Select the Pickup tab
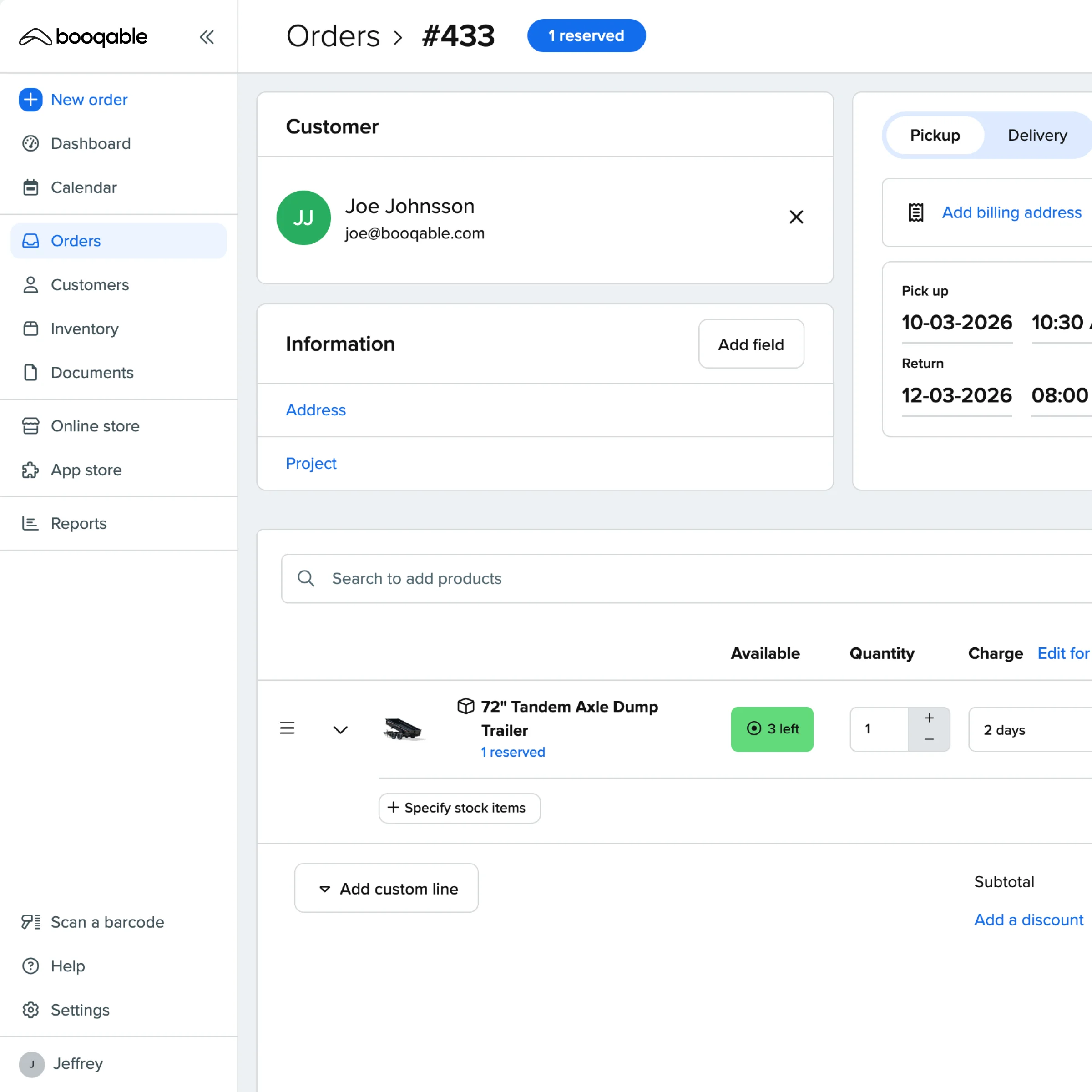Viewport: 1092px width, 1092px height. click(x=934, y=135)
